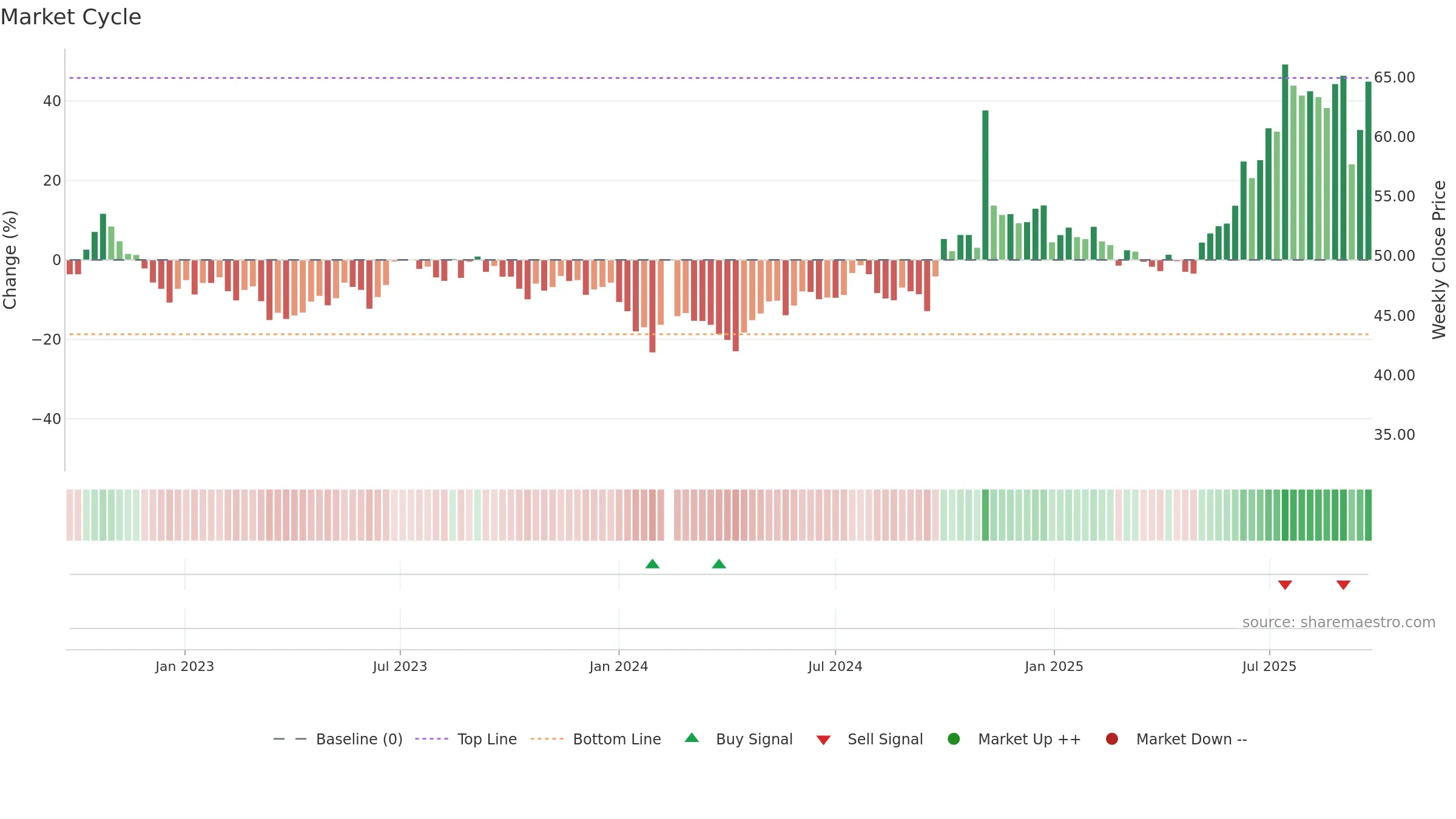This screenshot has height=819, width=1456.
Task: Click the 60.00 price axis label
Action: [x=1394, y=137]
